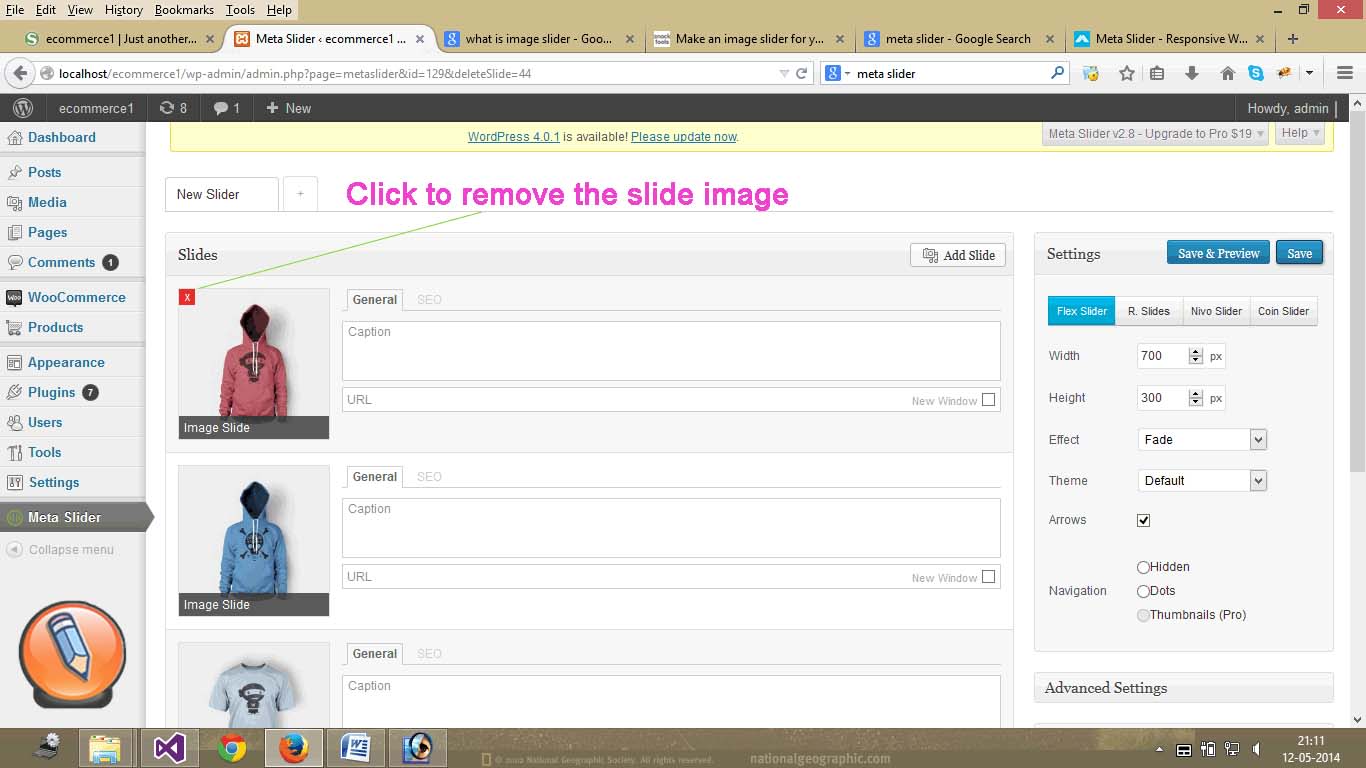Screen dimensions: 1366x768
Task: Click the bookmark star icon in the Firefox toolbar
Action: 1127,73
